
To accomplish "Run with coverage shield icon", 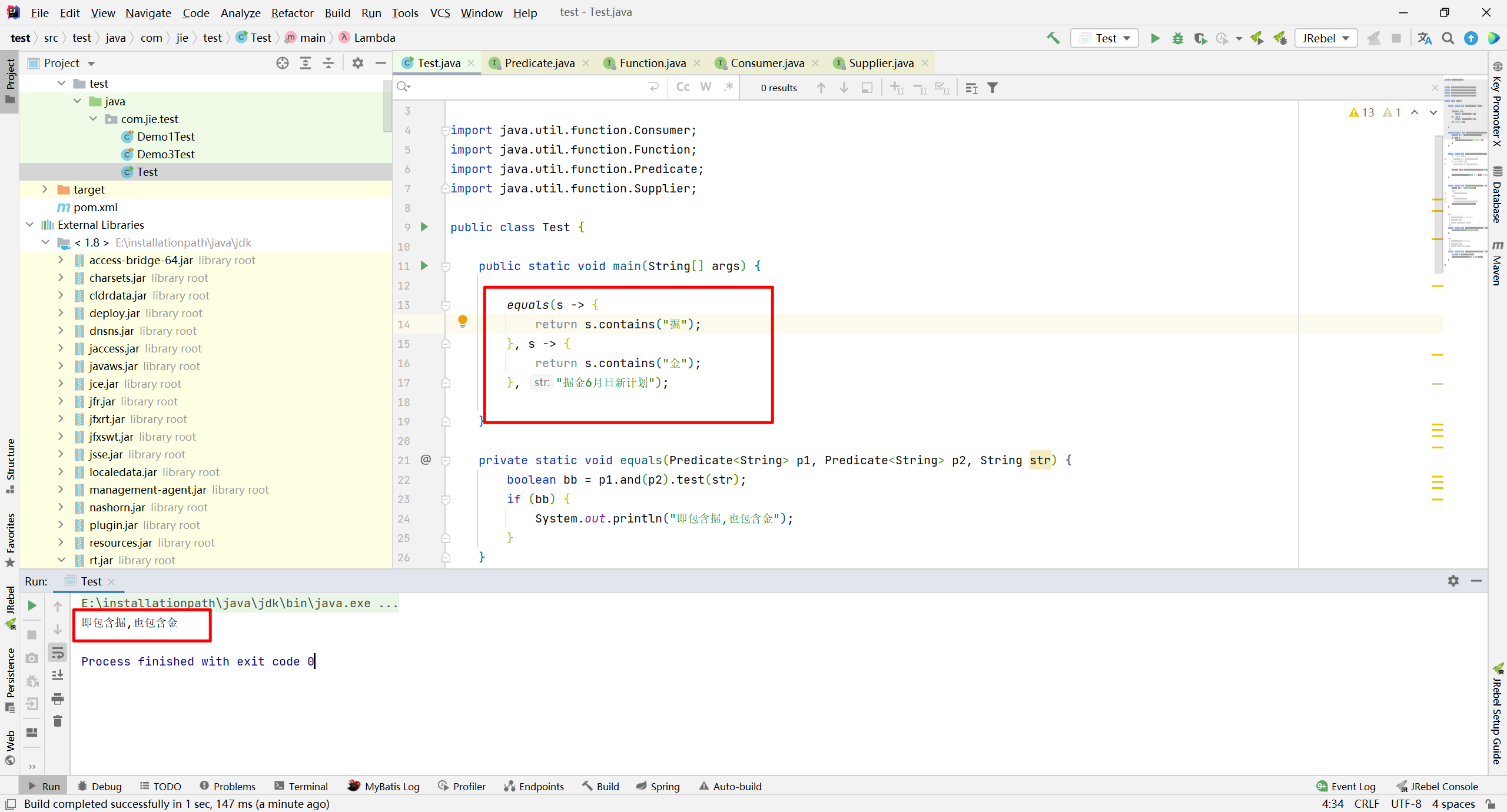I will click(1200, 38).
